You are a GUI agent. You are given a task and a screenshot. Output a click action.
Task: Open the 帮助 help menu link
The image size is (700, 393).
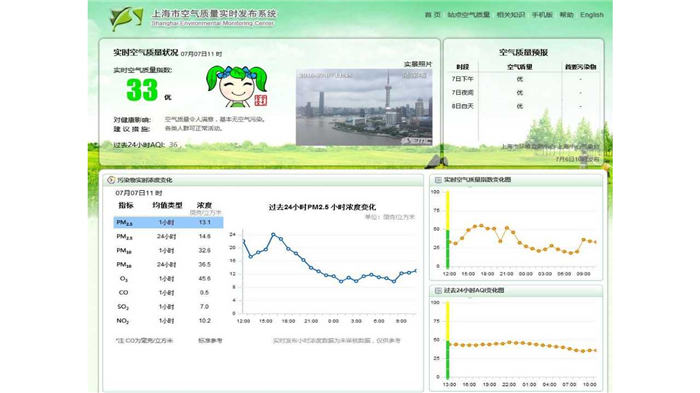click(x=567, y=15)
